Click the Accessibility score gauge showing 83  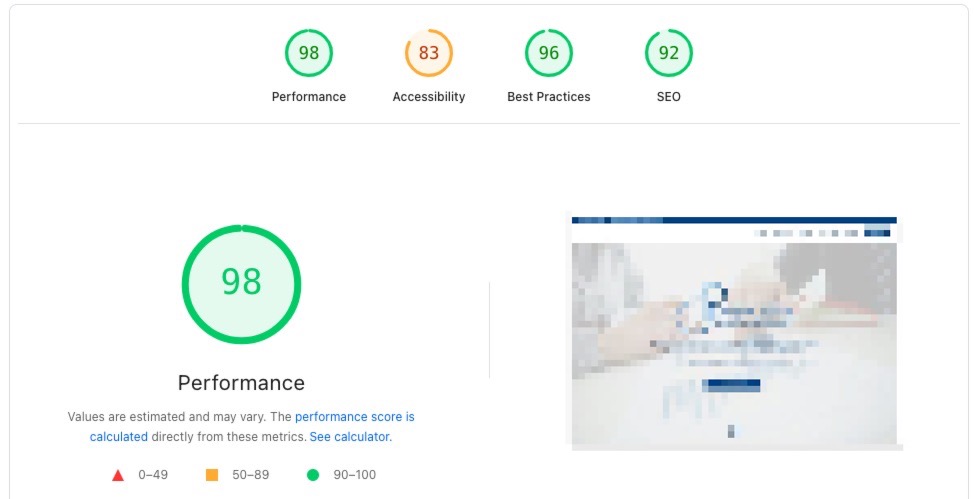(x=429, y=53)
